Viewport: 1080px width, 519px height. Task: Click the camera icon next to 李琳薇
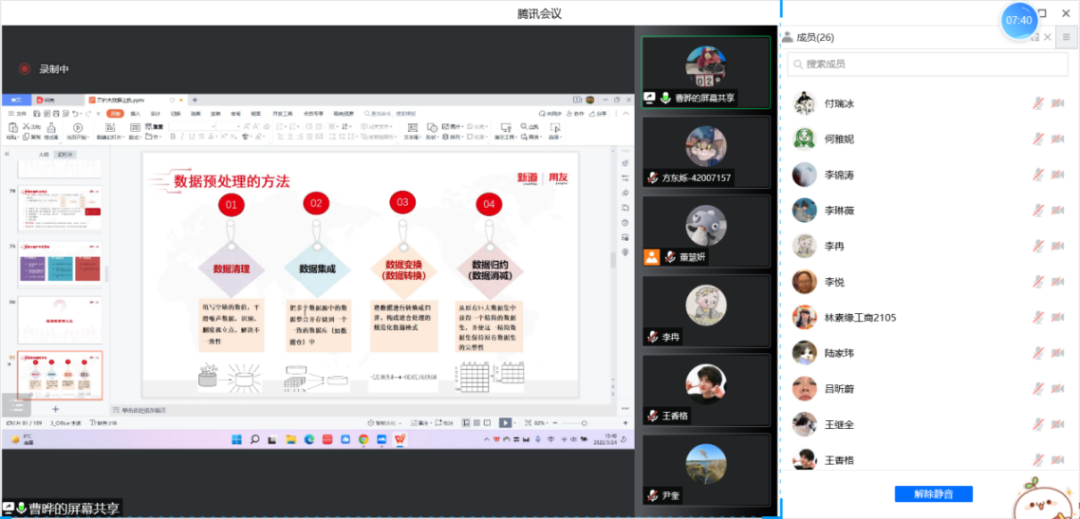click(1058, 210)
